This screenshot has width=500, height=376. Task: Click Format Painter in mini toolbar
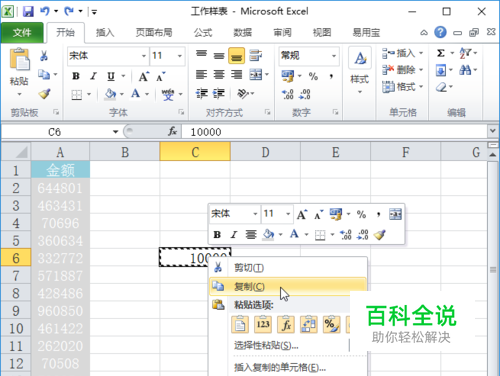379,235
